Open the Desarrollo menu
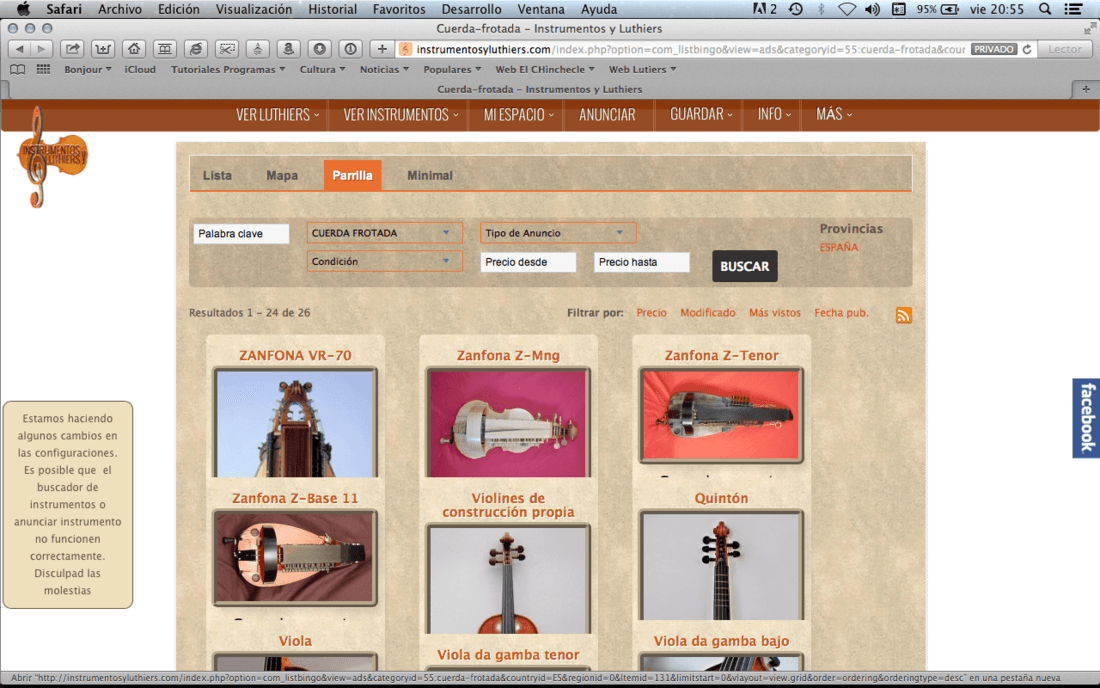Viewport: 1100px width, 688px height. (x=471, y=9)
